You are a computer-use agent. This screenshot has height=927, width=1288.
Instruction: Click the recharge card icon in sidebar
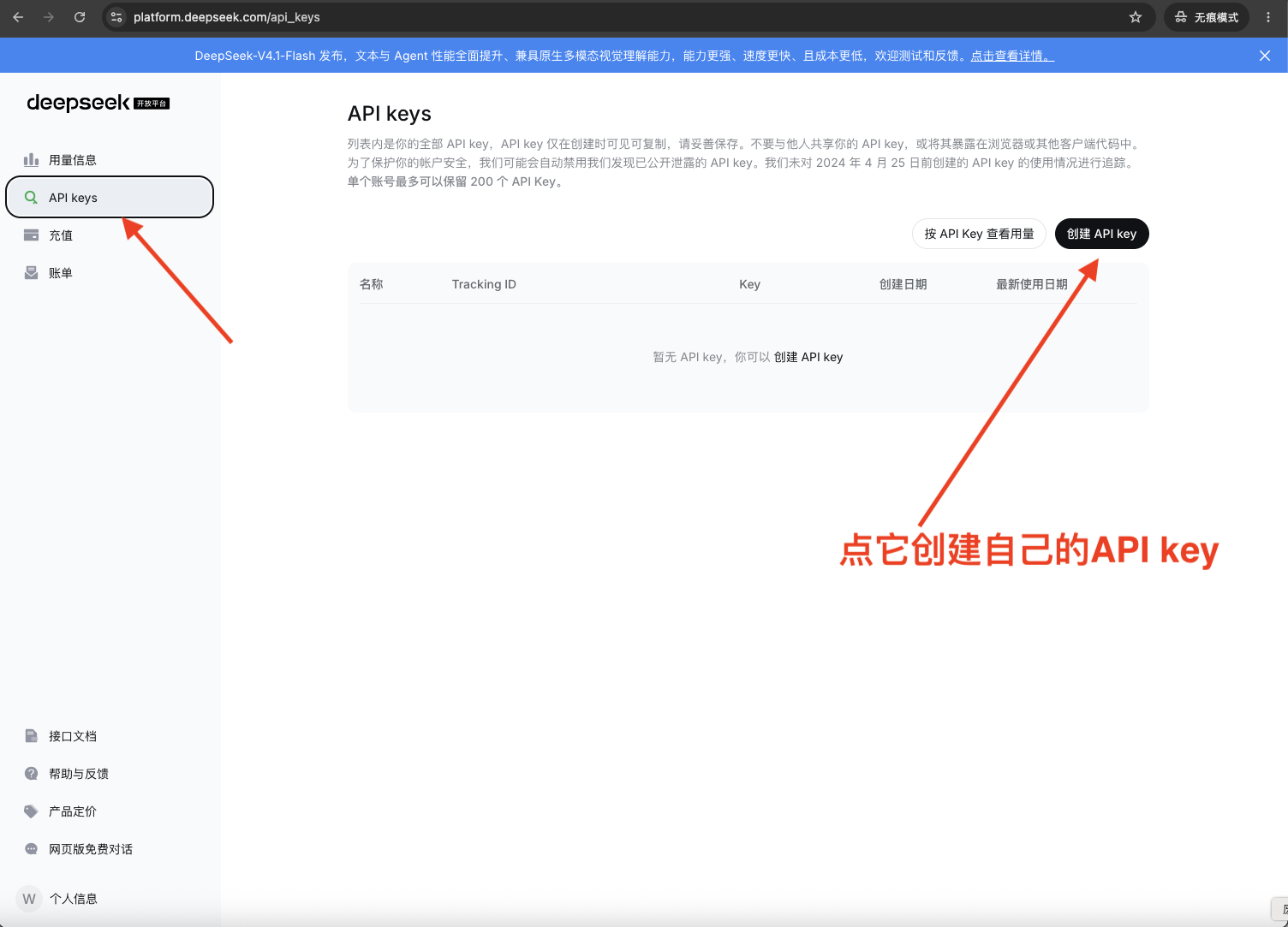coord(32,235)
